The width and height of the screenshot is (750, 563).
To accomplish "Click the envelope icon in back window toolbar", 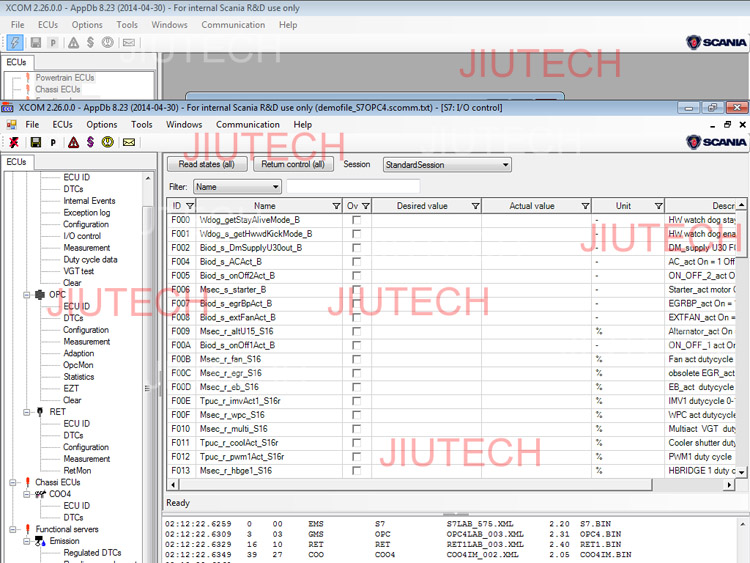I will tap(129, 43).
